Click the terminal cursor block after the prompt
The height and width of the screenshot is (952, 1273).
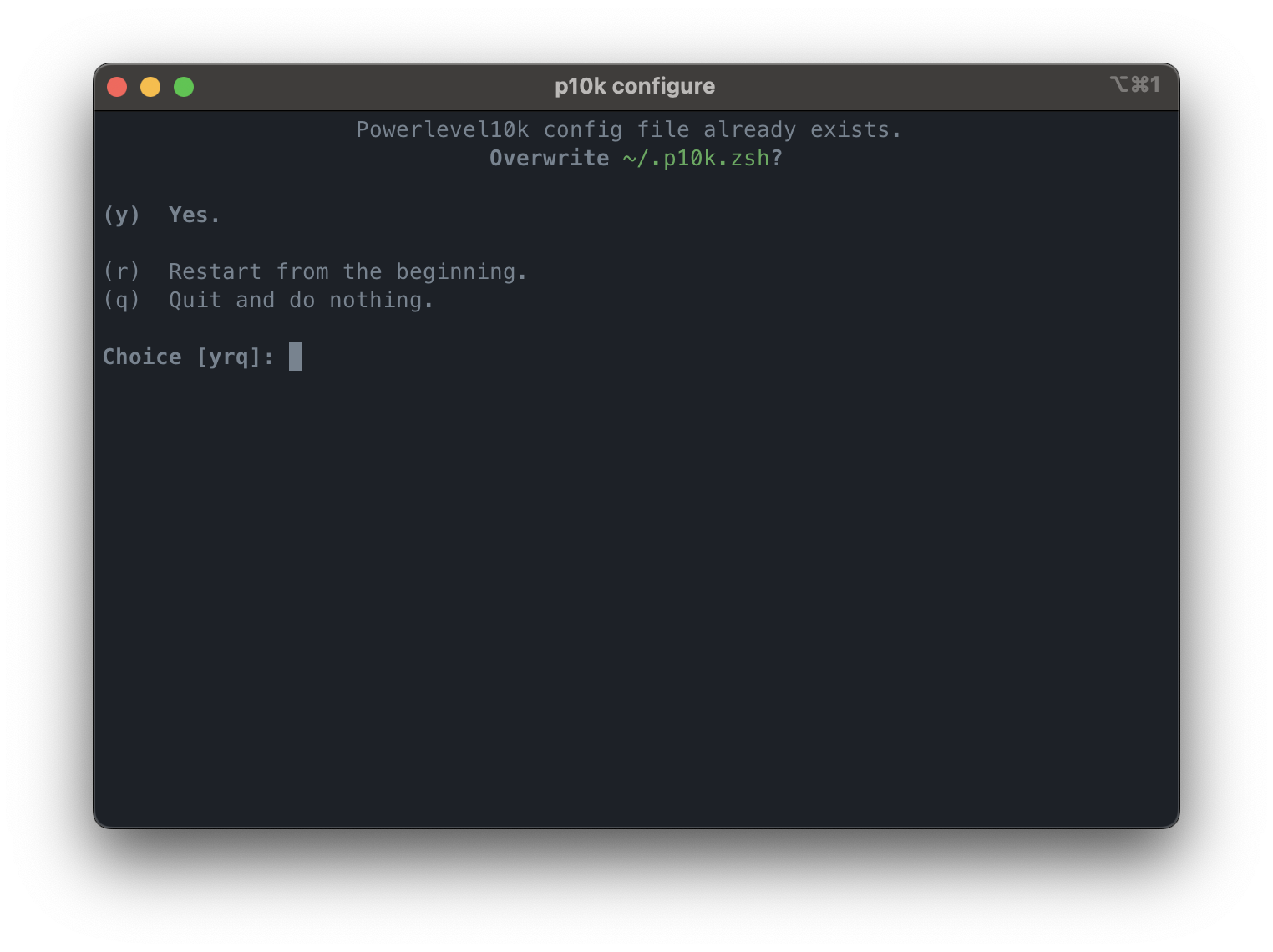coord(296,357)
